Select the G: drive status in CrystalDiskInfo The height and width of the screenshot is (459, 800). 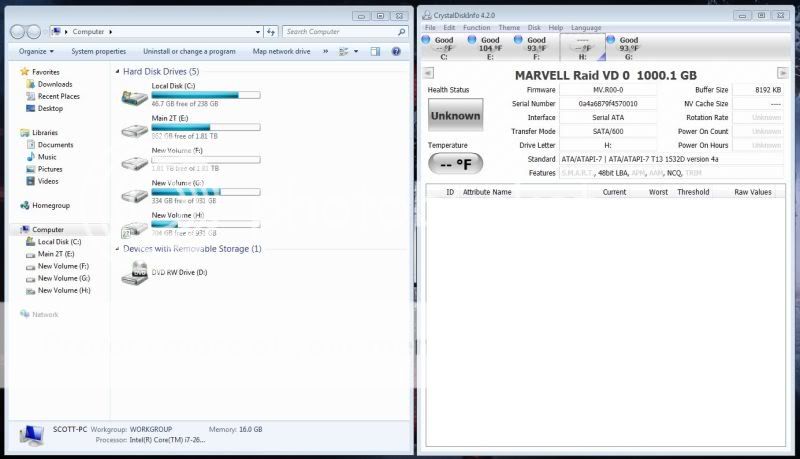628,46
